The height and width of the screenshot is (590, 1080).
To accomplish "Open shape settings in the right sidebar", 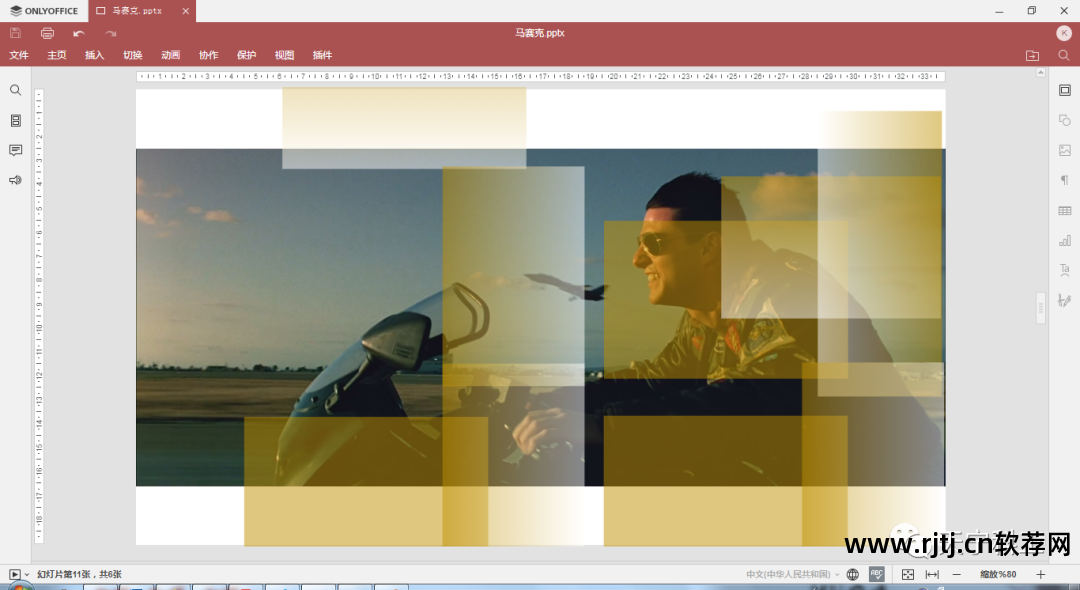I will tap(1065, 120).
